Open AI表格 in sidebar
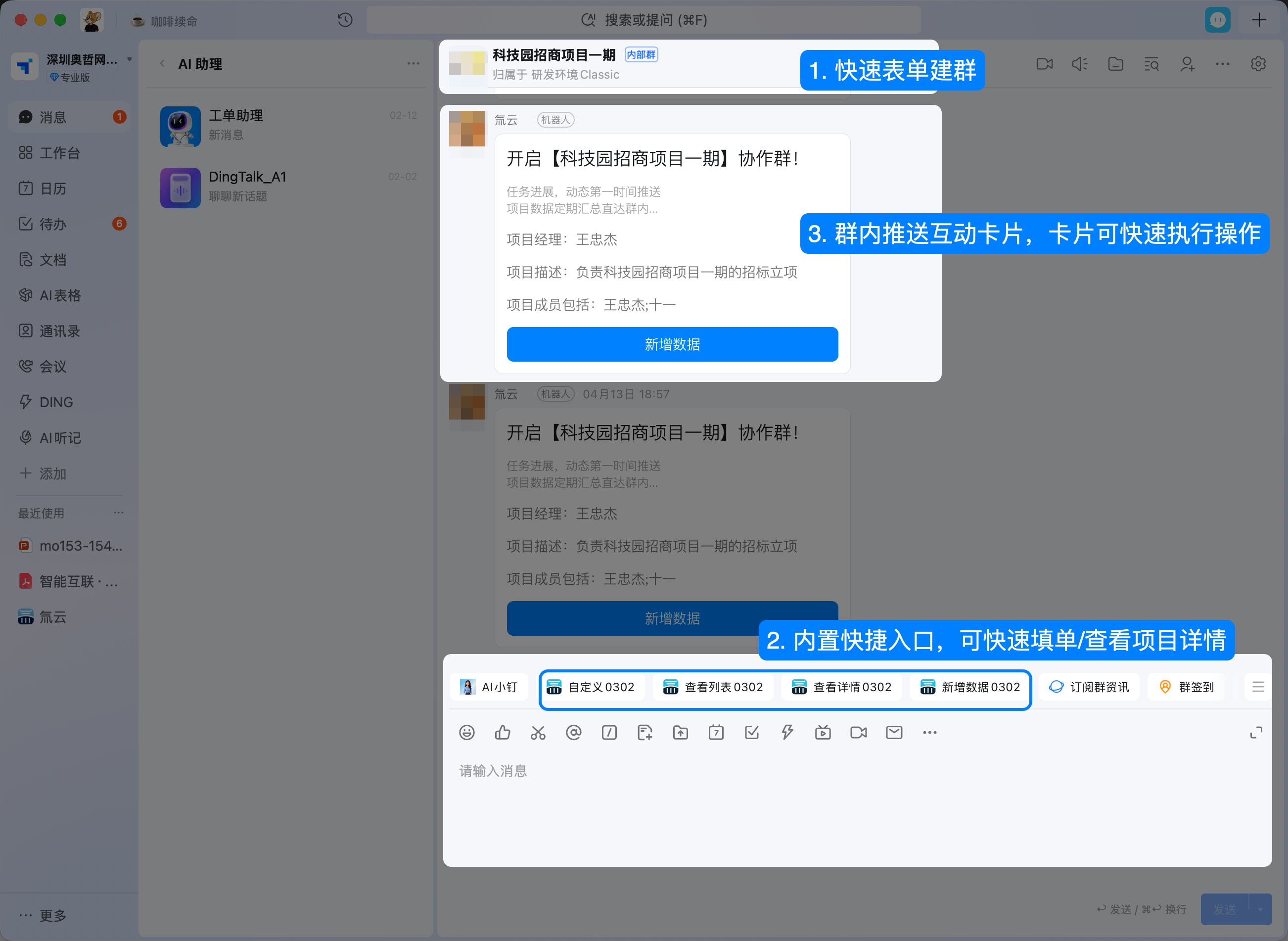This screenshot has width=1288, height=941. click(69, 295)
